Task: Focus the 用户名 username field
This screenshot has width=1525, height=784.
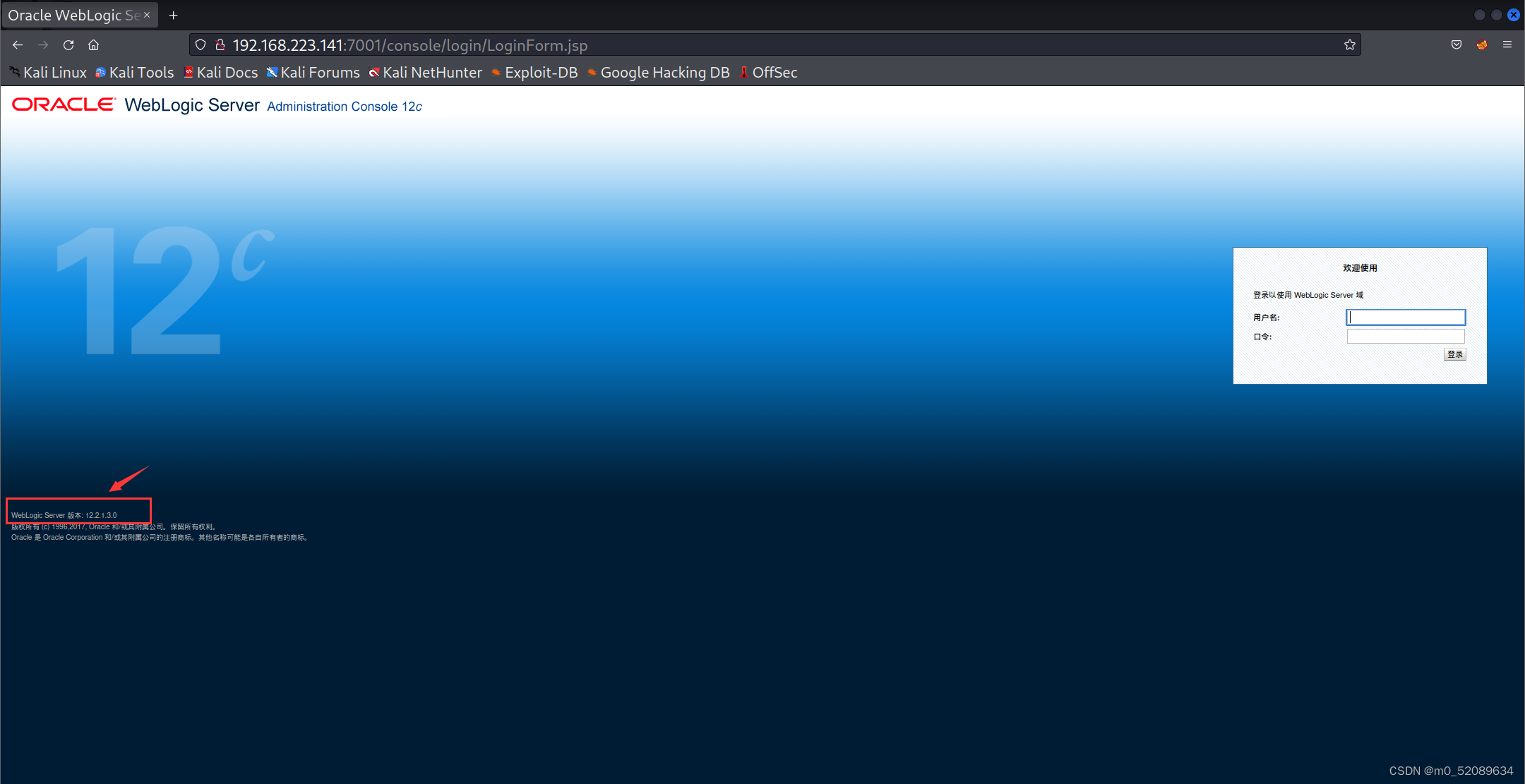Action: [1405, 318]
